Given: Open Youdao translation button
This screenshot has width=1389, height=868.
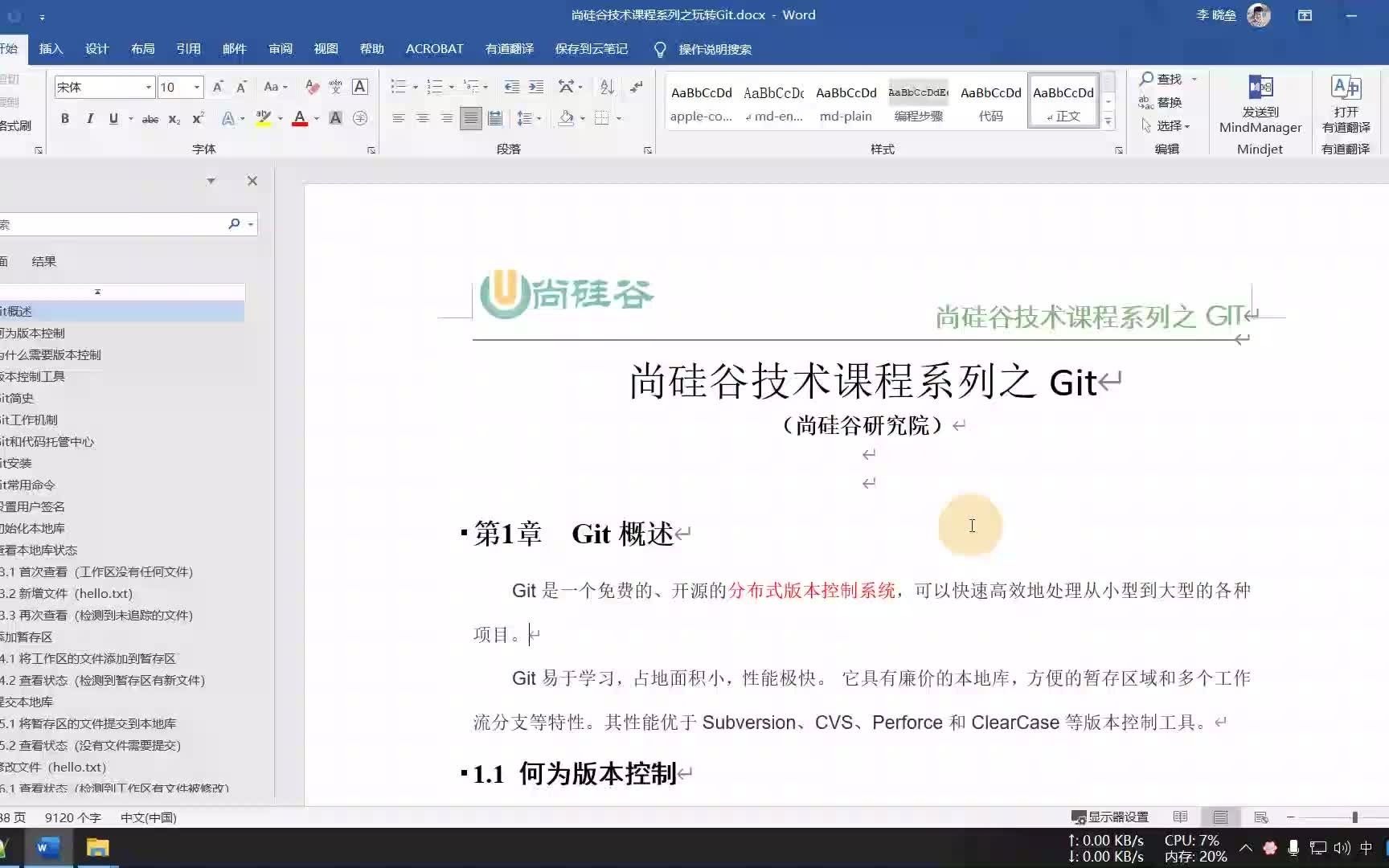Looking at the screenshot, I should pos(1346,104).
